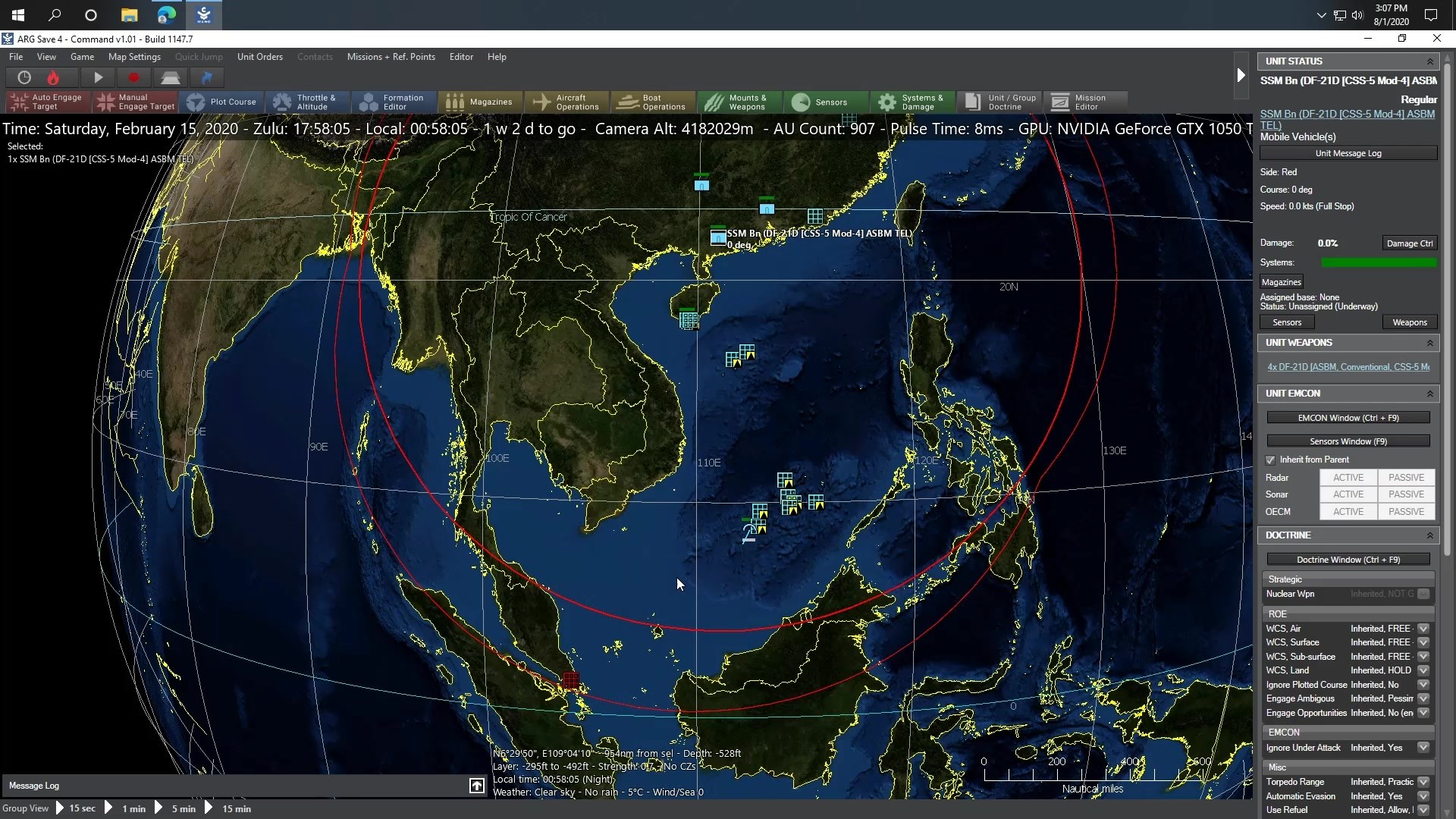Screen dimensions: 1456x819
Task: Expand the Message Log with arrow icon
Action: [x=476, y=786]
